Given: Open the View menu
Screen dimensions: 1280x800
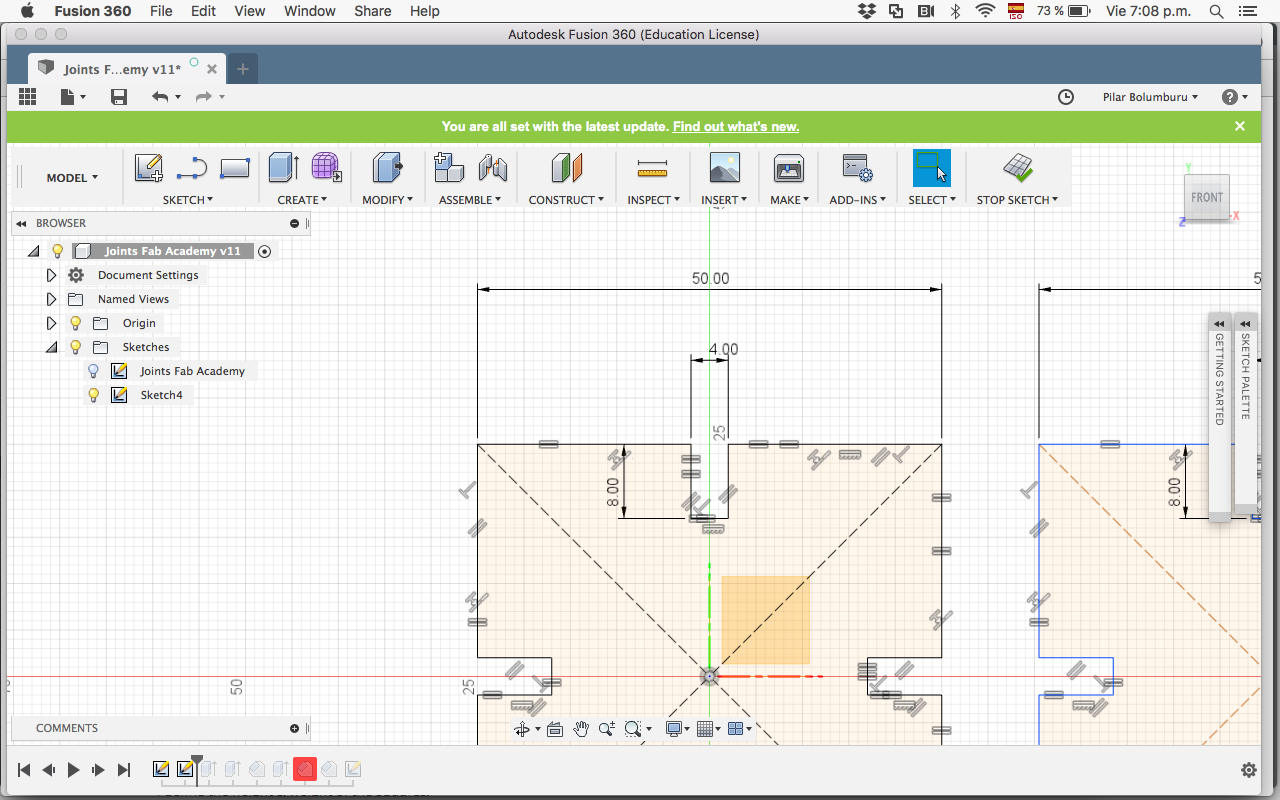Looking at the screenshot, I should click(250, 11).
